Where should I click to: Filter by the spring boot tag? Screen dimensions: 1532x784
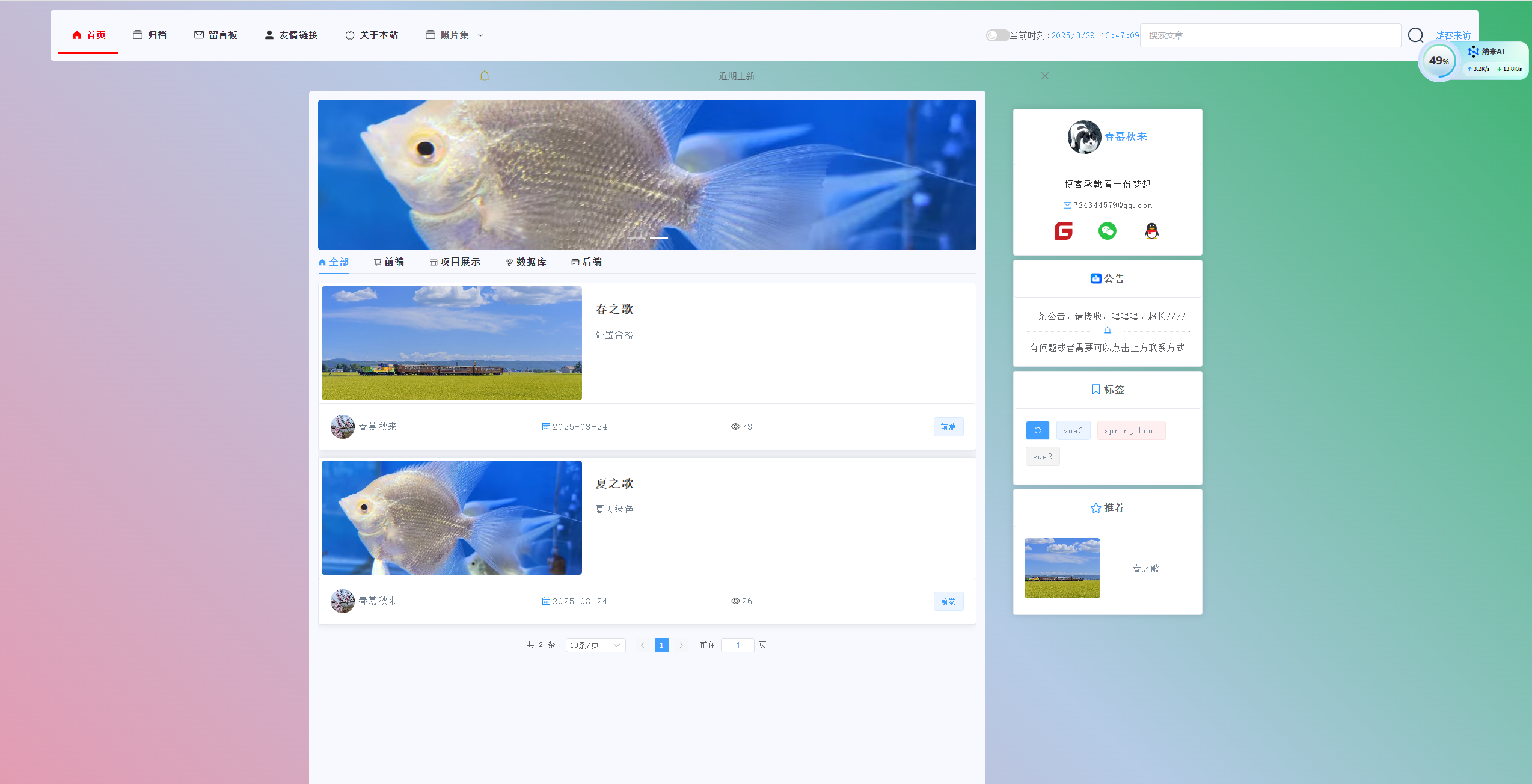1131,430
